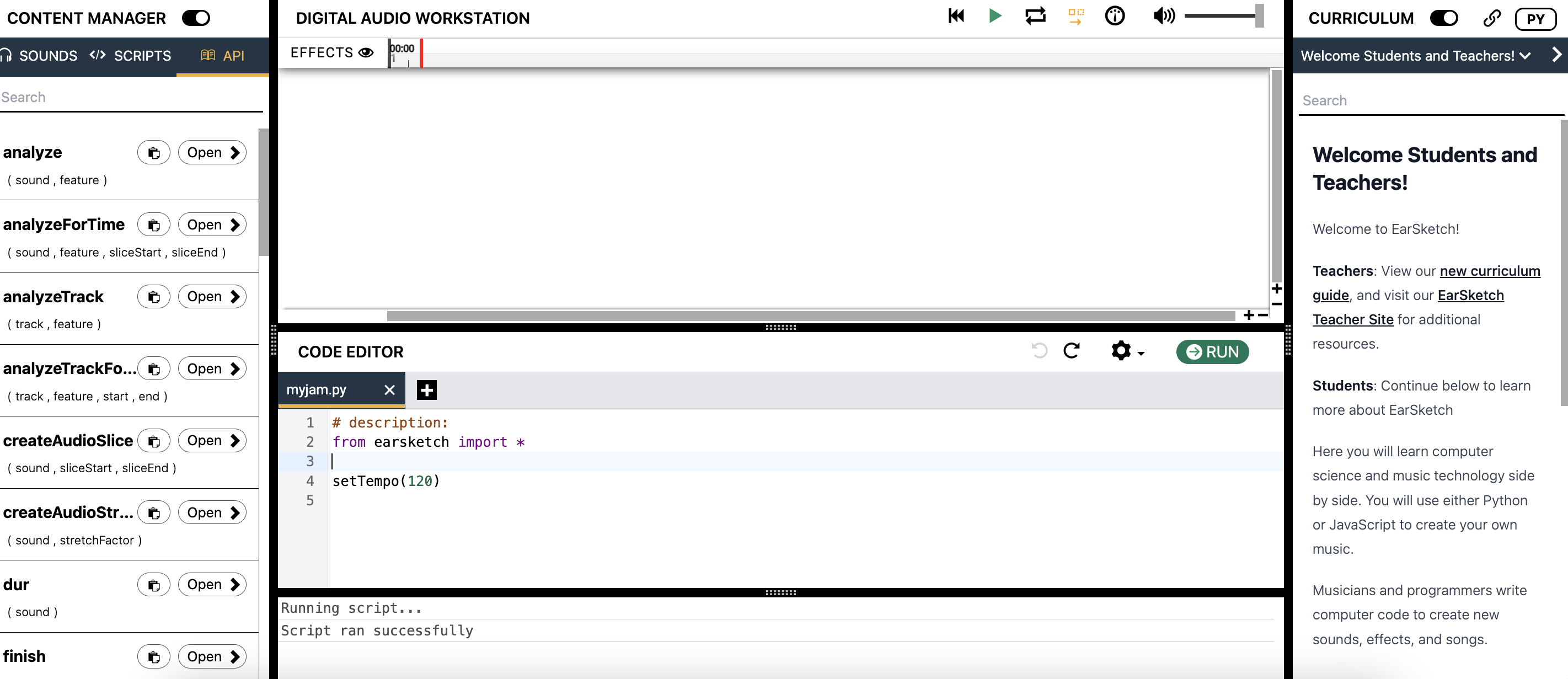Screen dimensions: 1568x679
Task: Click the green RUN button
Action: pos(1212,352)
